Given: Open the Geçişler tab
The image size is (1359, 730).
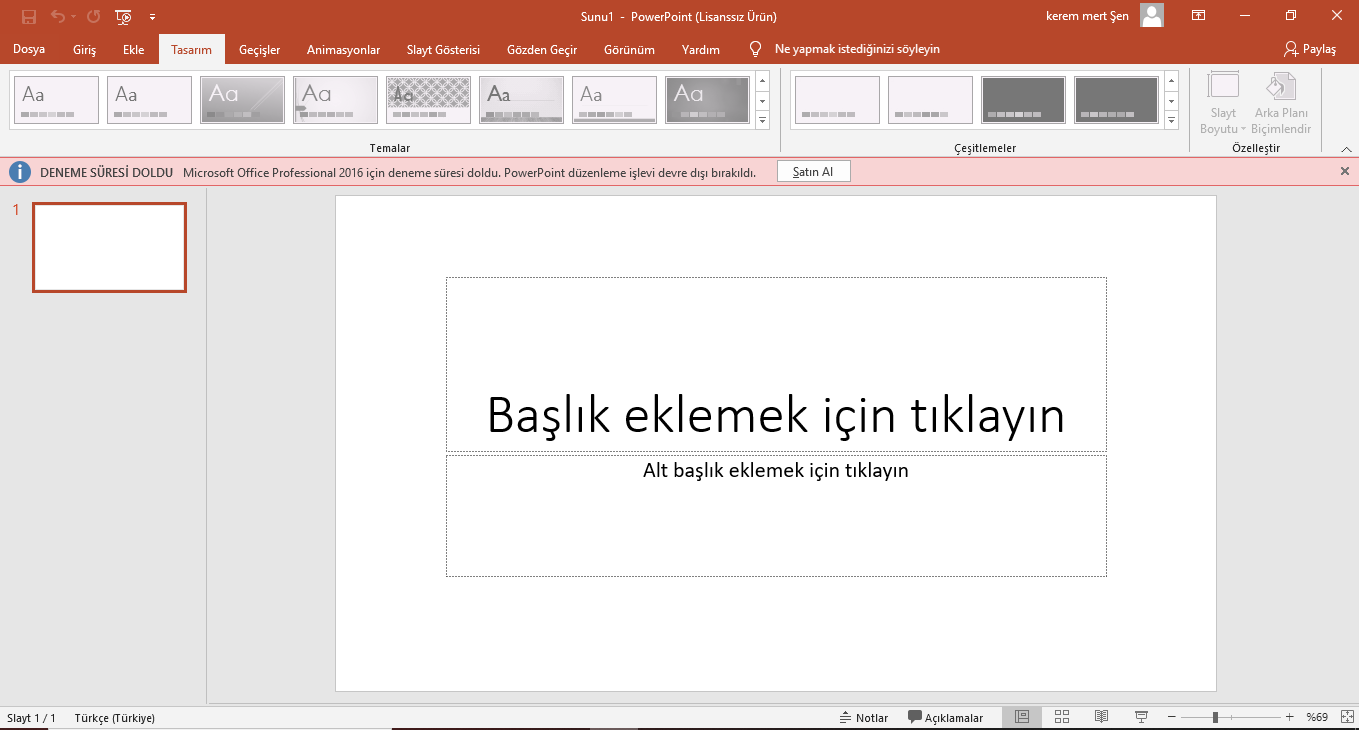Looking at the screenshot, I should [x=259, y=49].
